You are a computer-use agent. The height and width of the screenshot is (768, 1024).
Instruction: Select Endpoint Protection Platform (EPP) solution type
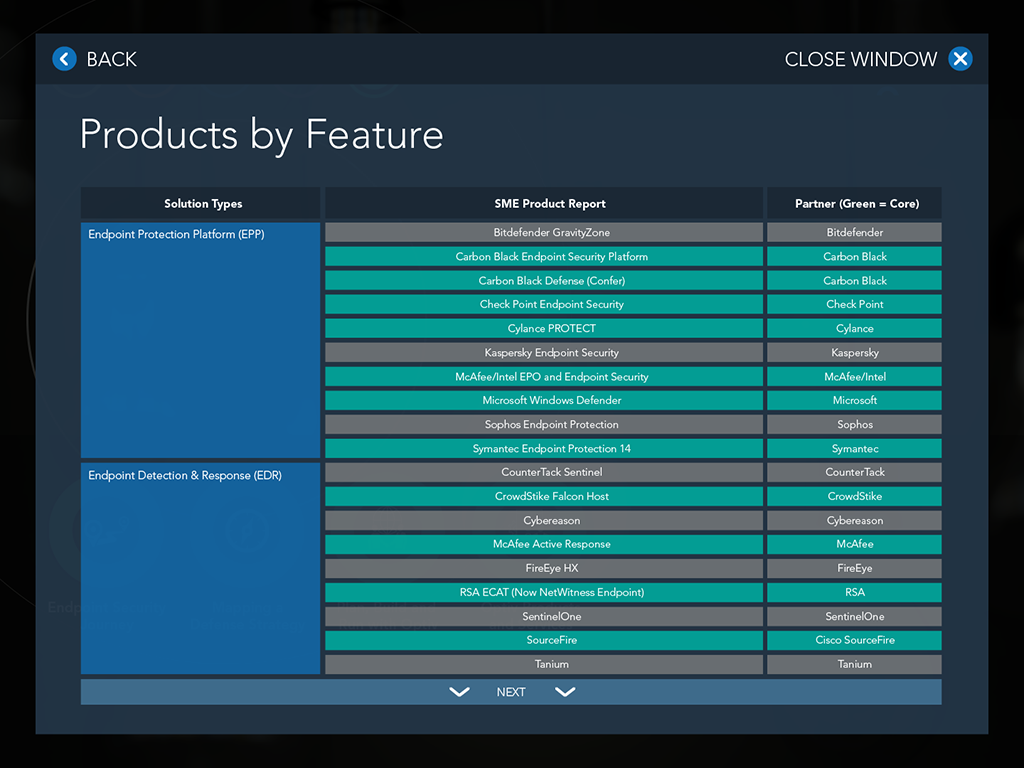pos(200,340)
